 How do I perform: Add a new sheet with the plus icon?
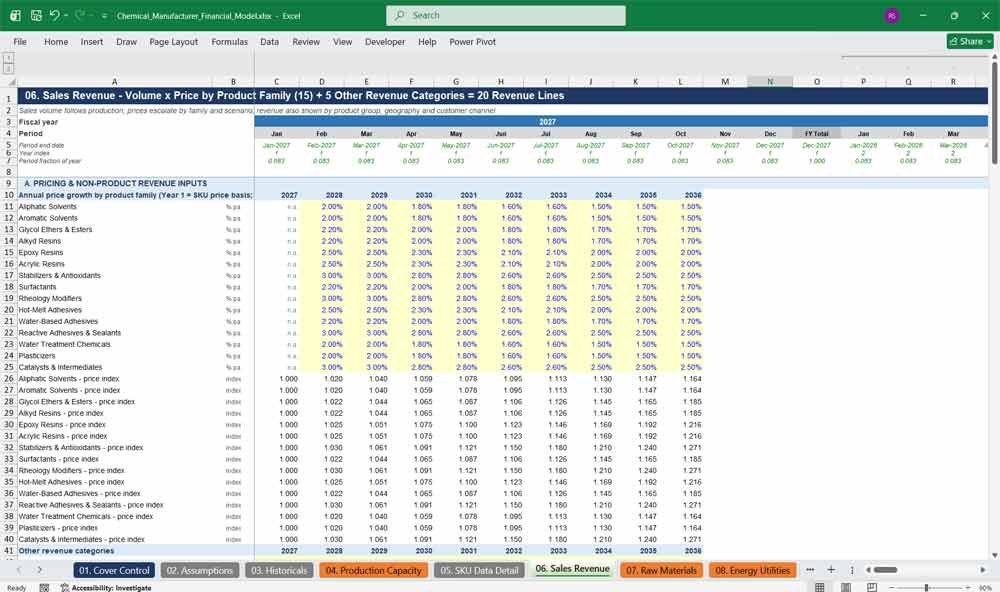831,570
